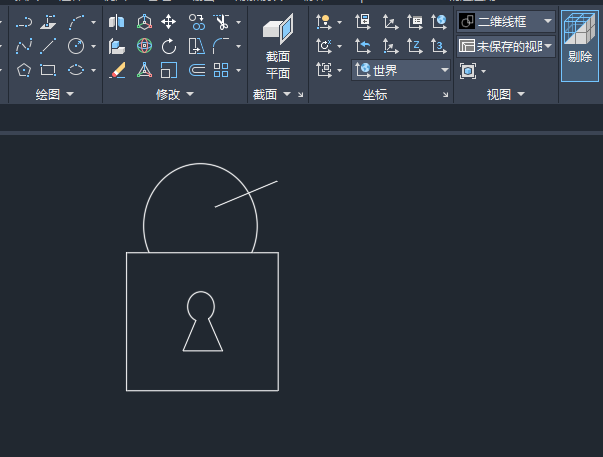Select the keyhole shape in drawing
Screen dimensions: 603x457
coord(203,351)
